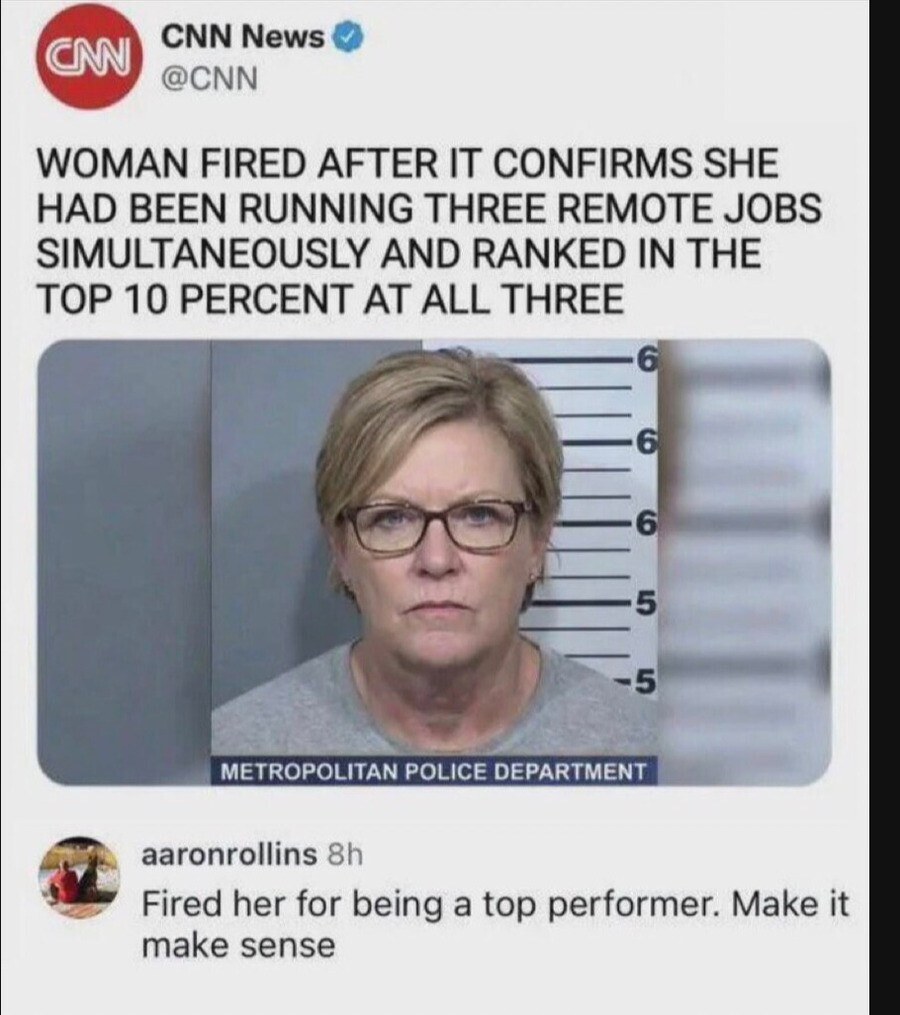This screenshot has width=900, height=1015.
Task: Click the aaronrollins profile picture
Action: coord(80,877)
